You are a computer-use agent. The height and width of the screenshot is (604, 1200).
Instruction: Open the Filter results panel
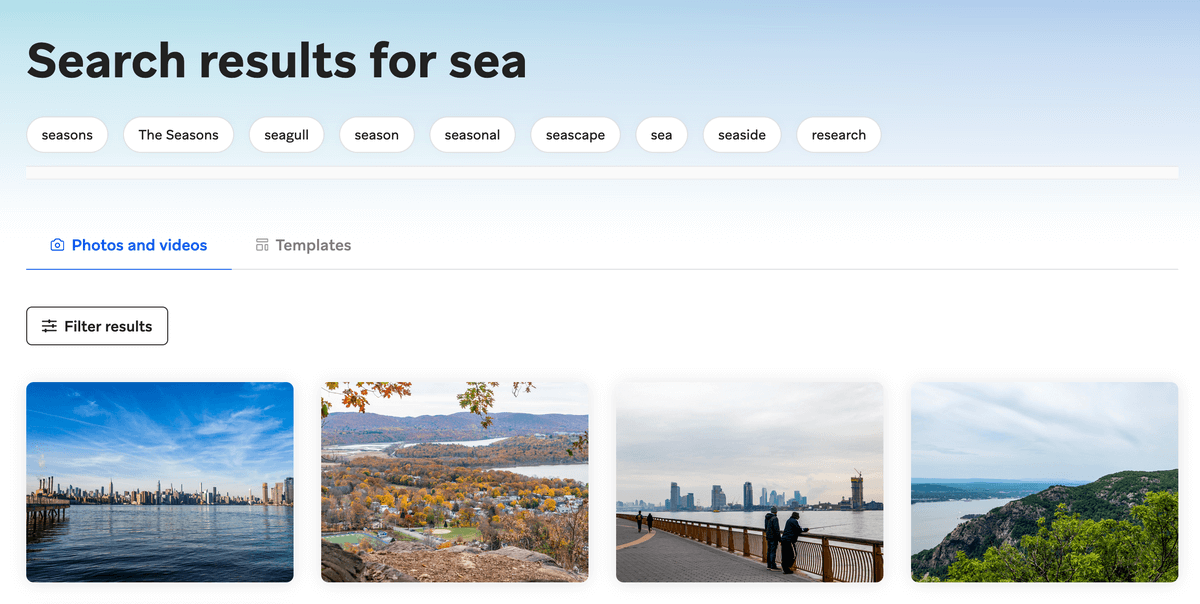(97, 326)
